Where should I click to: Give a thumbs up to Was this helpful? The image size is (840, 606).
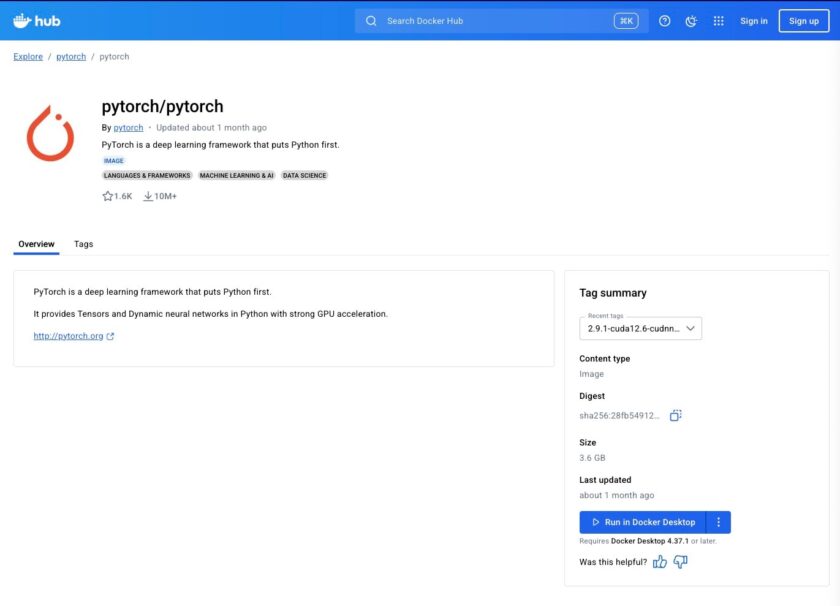click(659, 562)
